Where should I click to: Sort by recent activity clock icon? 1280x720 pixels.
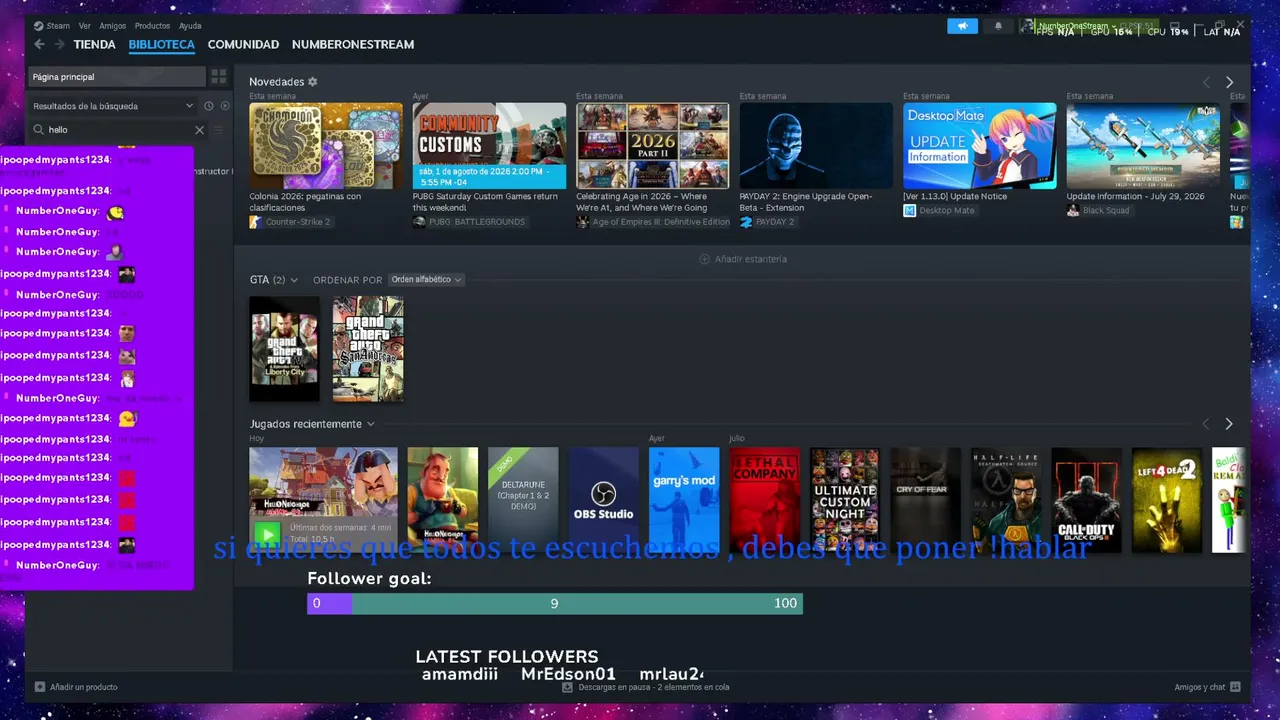[209, 106]
